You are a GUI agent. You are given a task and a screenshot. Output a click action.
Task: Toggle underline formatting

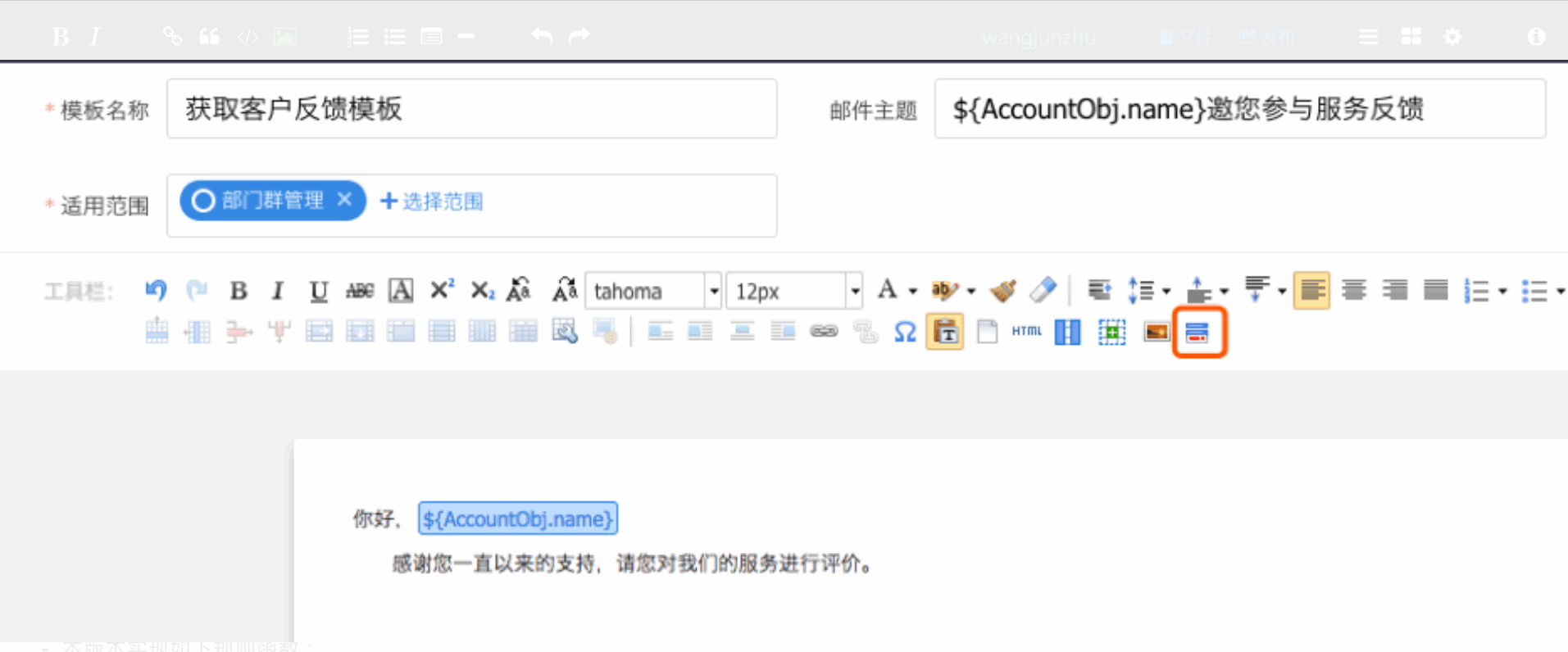[x=318, y=290]
